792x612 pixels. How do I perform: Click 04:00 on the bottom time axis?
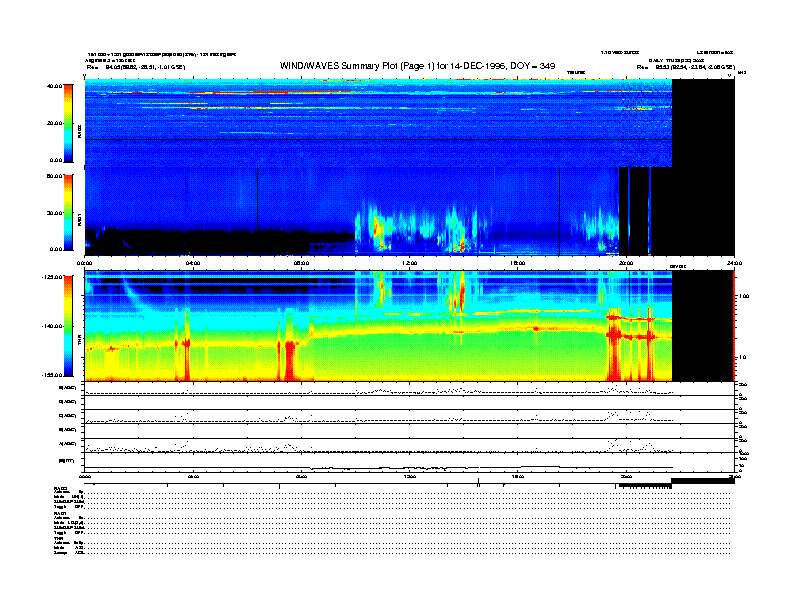point(193,476)
